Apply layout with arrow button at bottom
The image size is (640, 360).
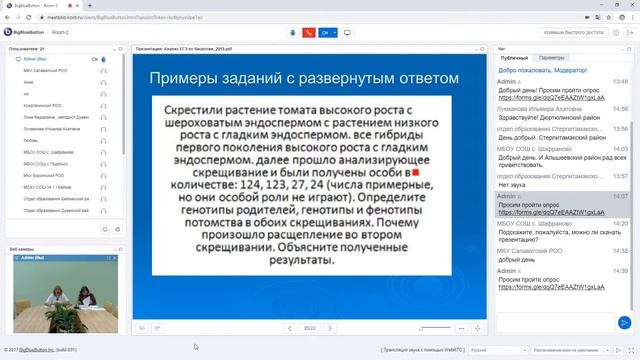click(618, 350)
